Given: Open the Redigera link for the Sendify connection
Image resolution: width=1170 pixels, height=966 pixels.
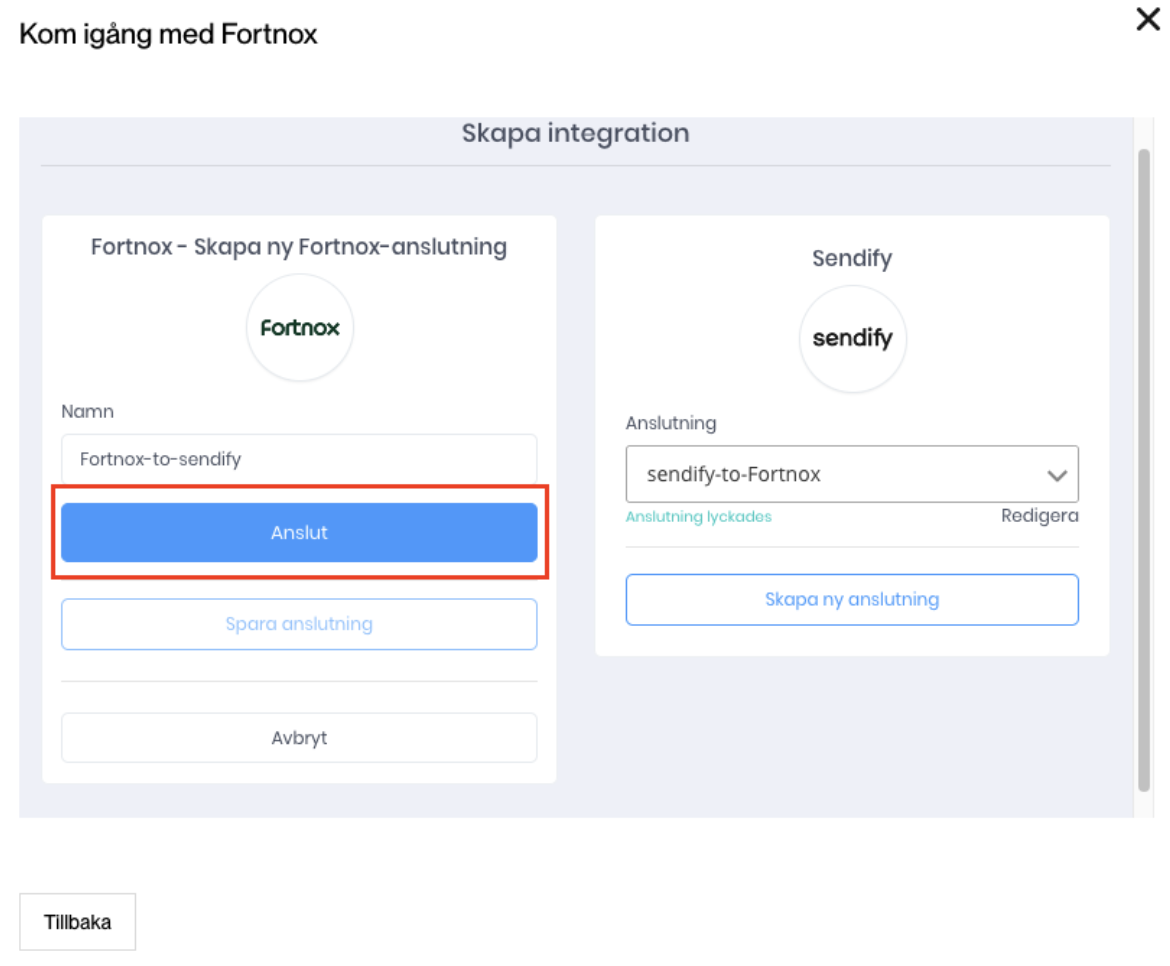Looking at the screenshot, I should [x=1039, y=516].
